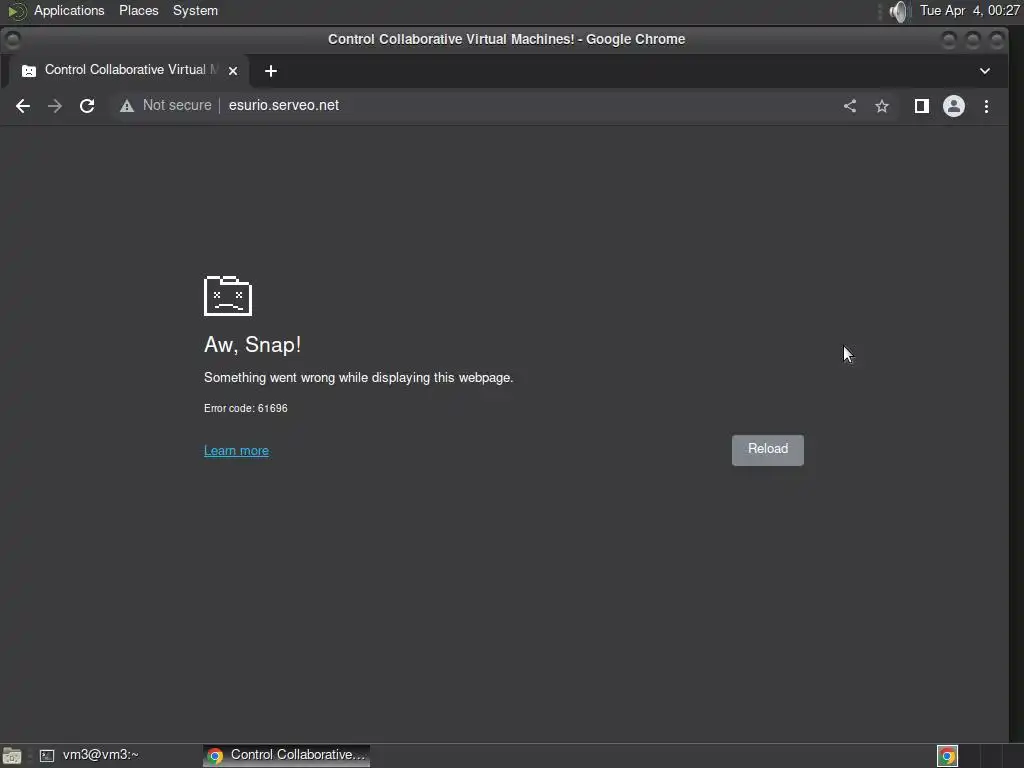Click the sad folder crash icon

pos(228,296)
